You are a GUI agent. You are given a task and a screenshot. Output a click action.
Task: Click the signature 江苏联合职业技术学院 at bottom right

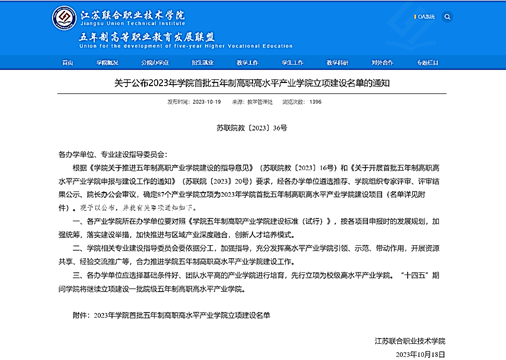(x=410, y=341)
